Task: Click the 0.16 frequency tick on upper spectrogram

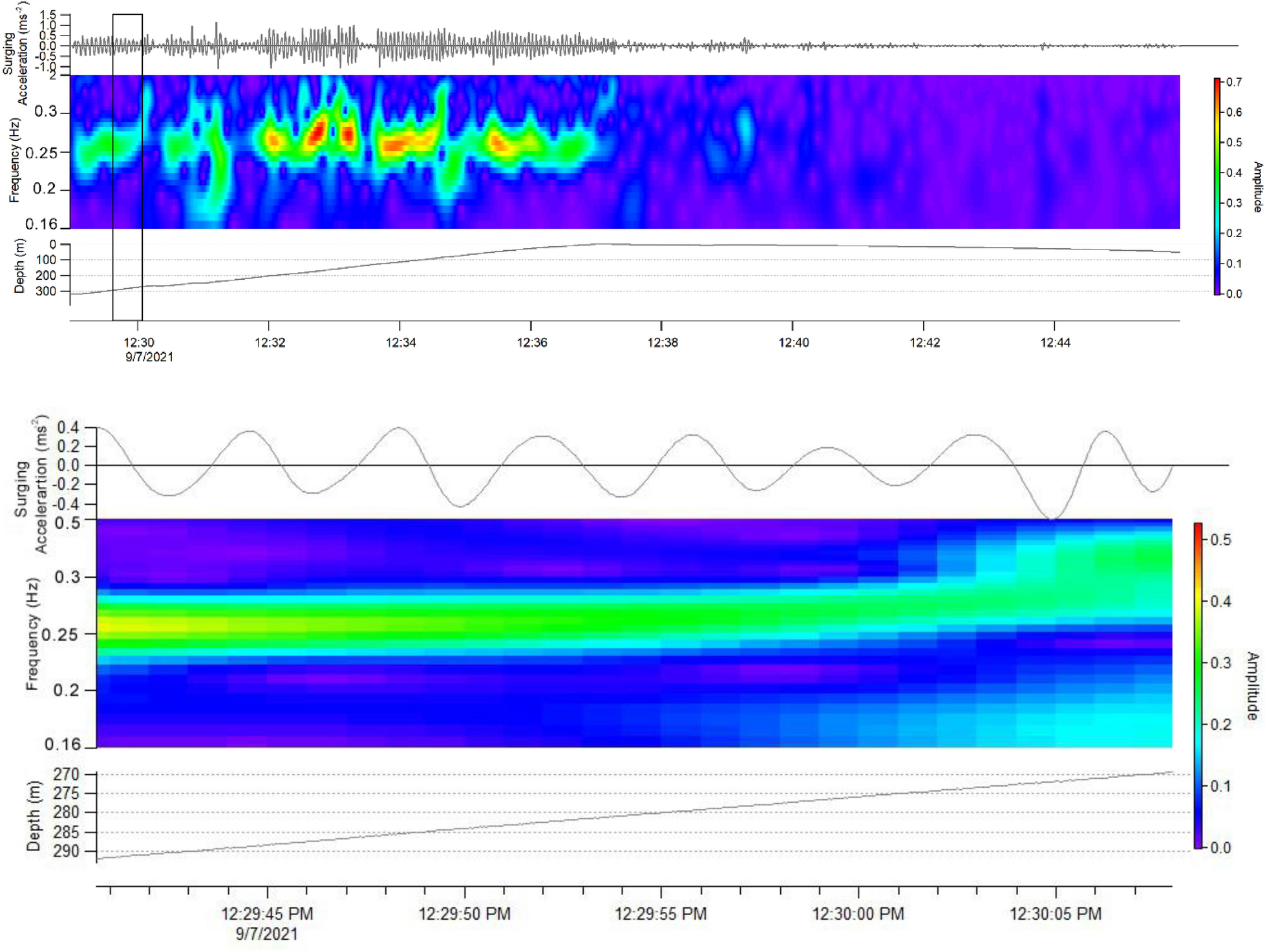Action: [x=41, y=224]
